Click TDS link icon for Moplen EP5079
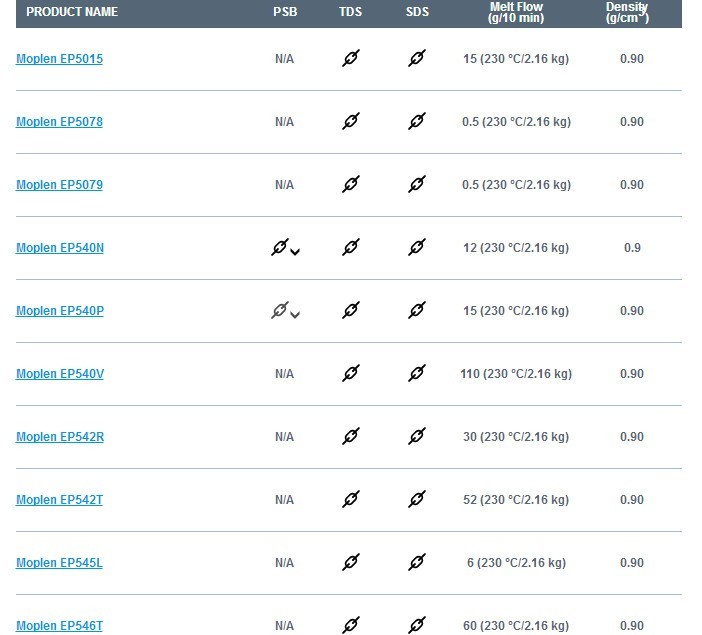The height and width of the screenshot is (635, 702). pyautogui.click(x=351, y=184)
